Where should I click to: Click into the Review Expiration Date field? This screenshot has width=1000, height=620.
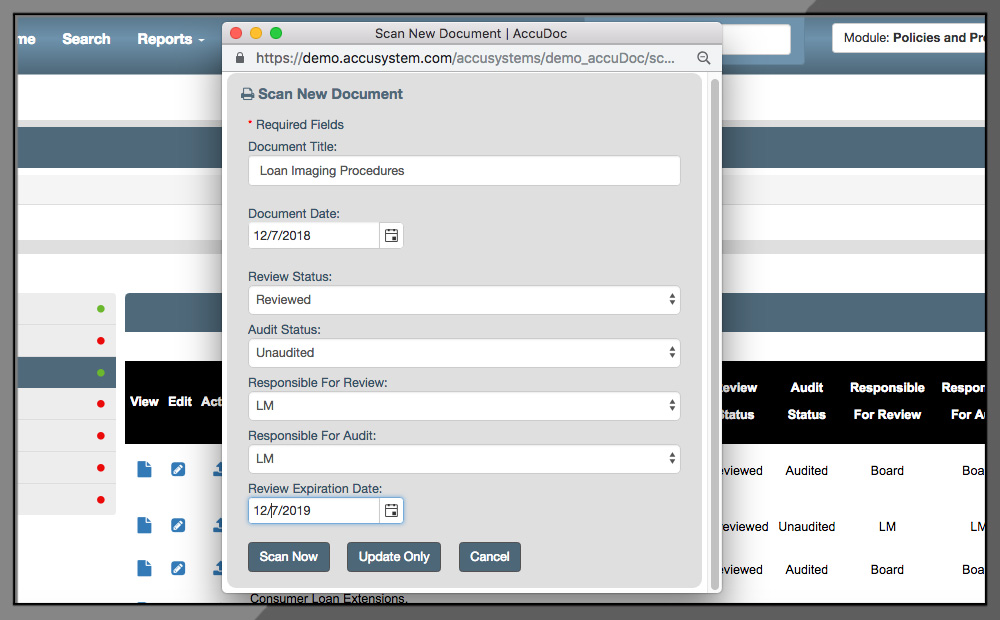coord(313,511)
